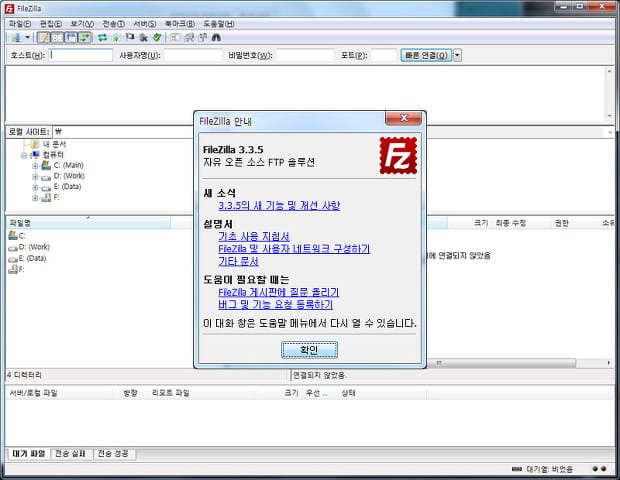This screenshot has width=620, height=480.
Task: Expand the E: (Data) tree node
Action: coord(35,187)
